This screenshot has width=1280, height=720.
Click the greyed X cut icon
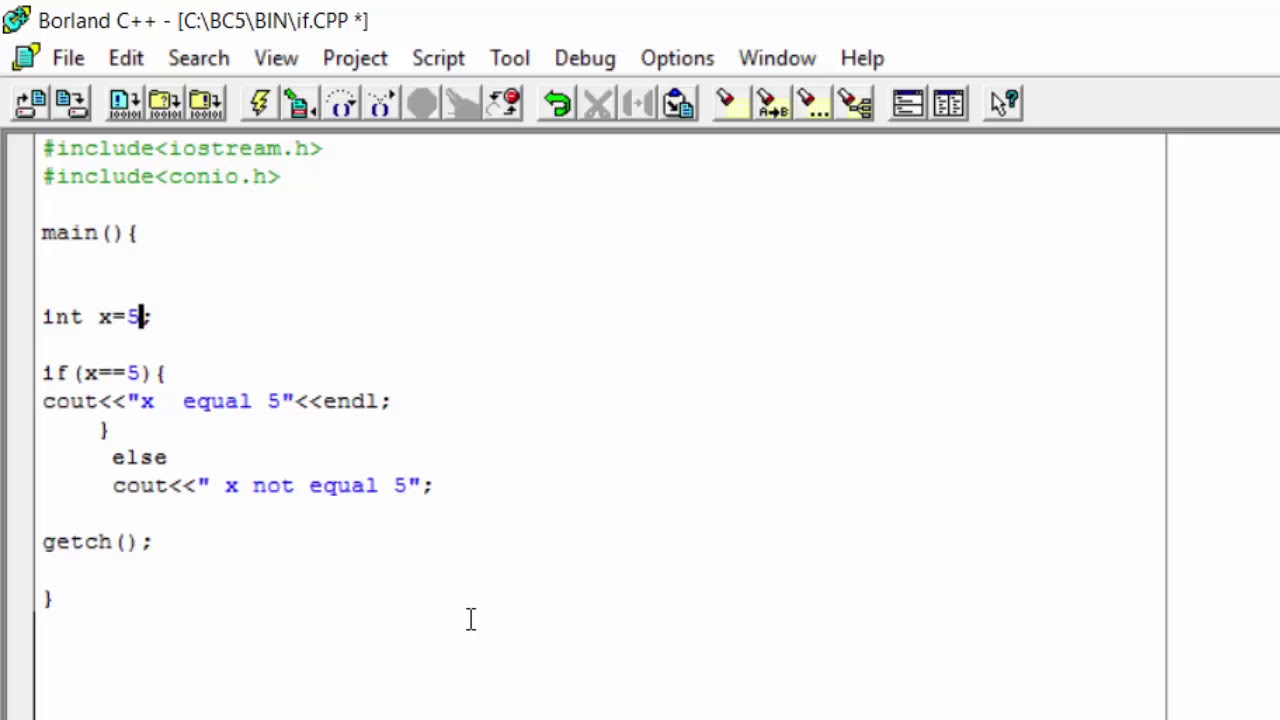598,103
